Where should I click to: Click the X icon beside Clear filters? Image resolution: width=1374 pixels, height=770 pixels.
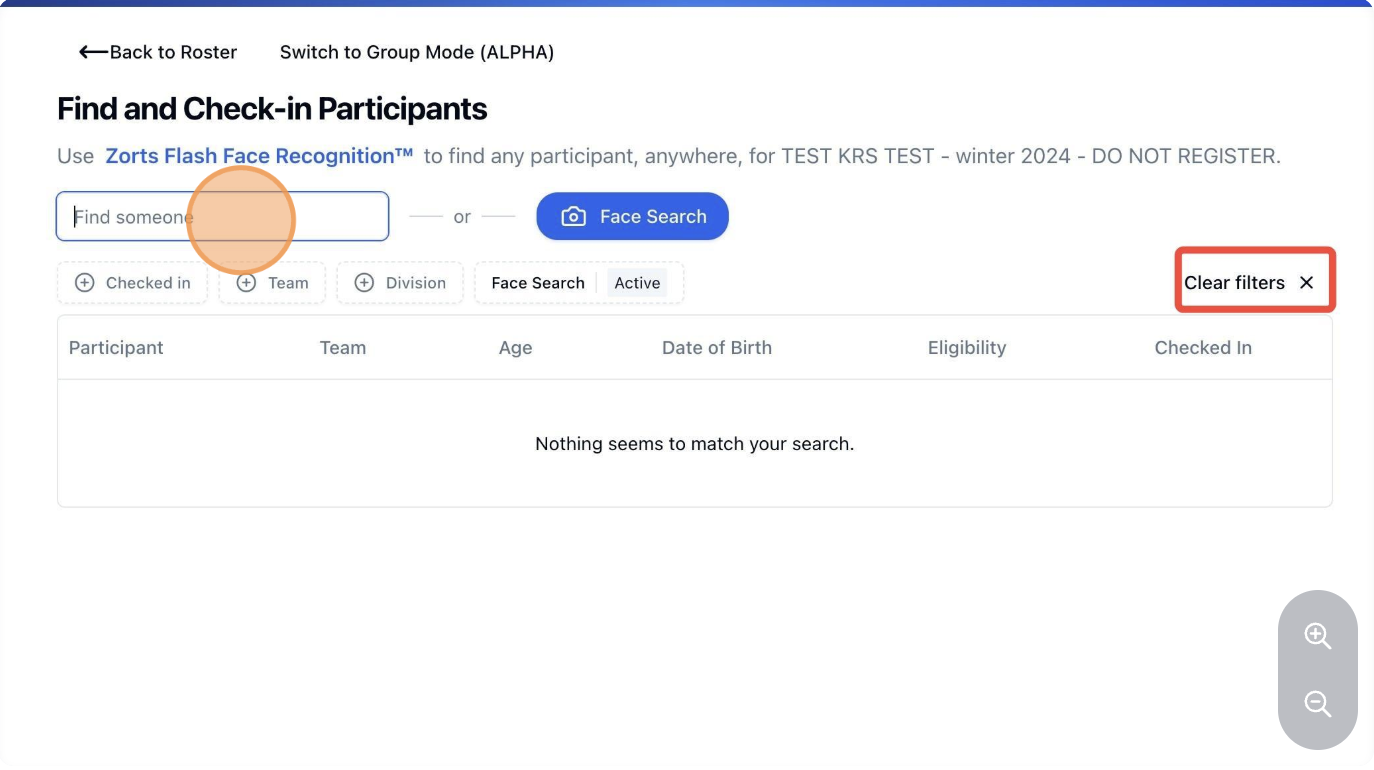(1306, 283)
